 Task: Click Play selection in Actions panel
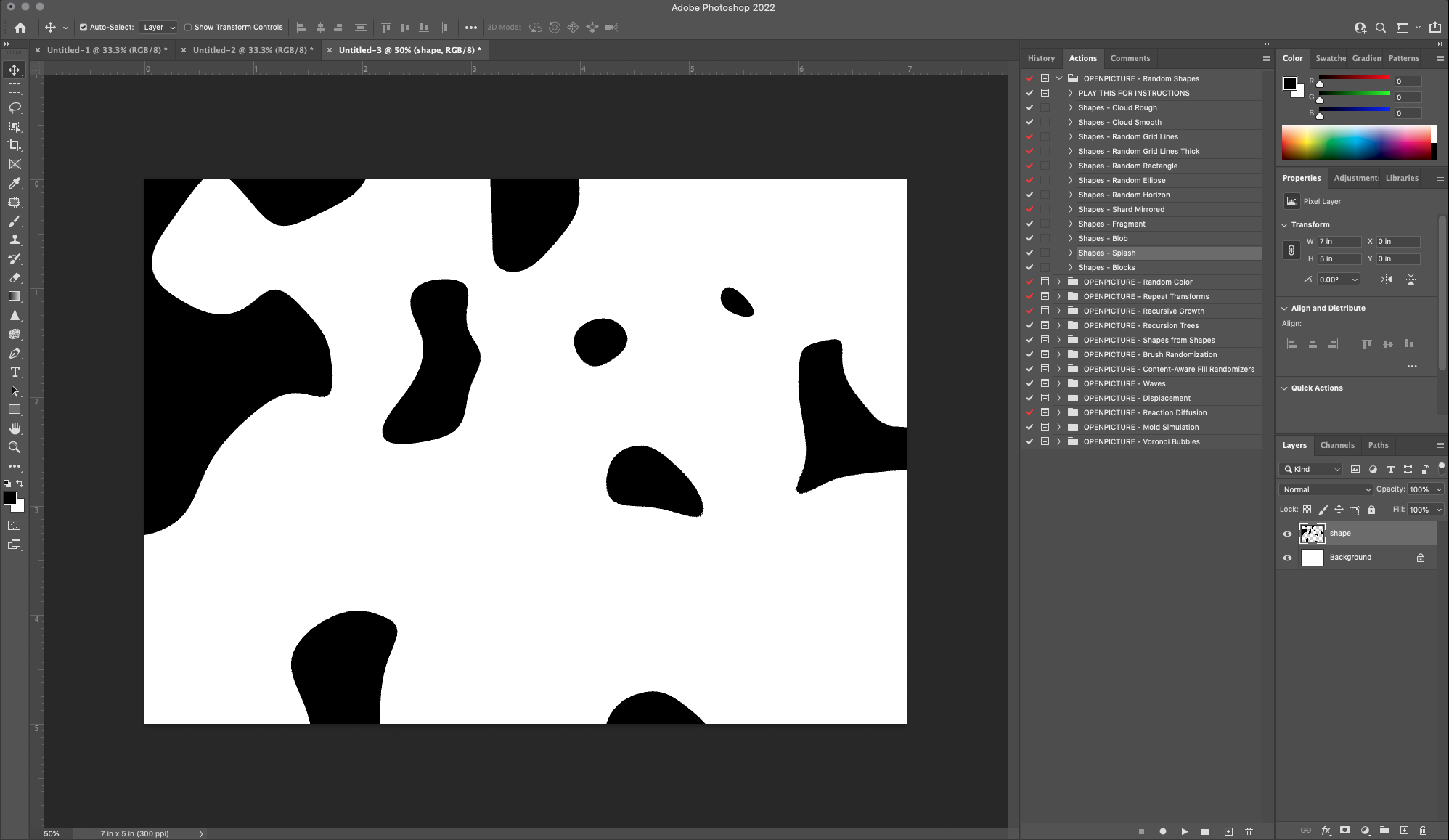[1185, 831]
